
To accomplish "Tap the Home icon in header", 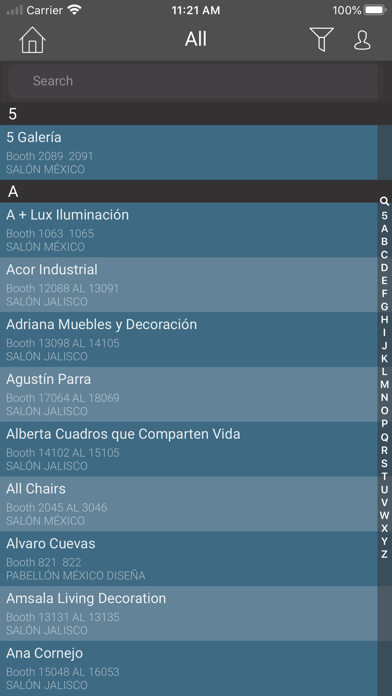I will coord(32,40).
